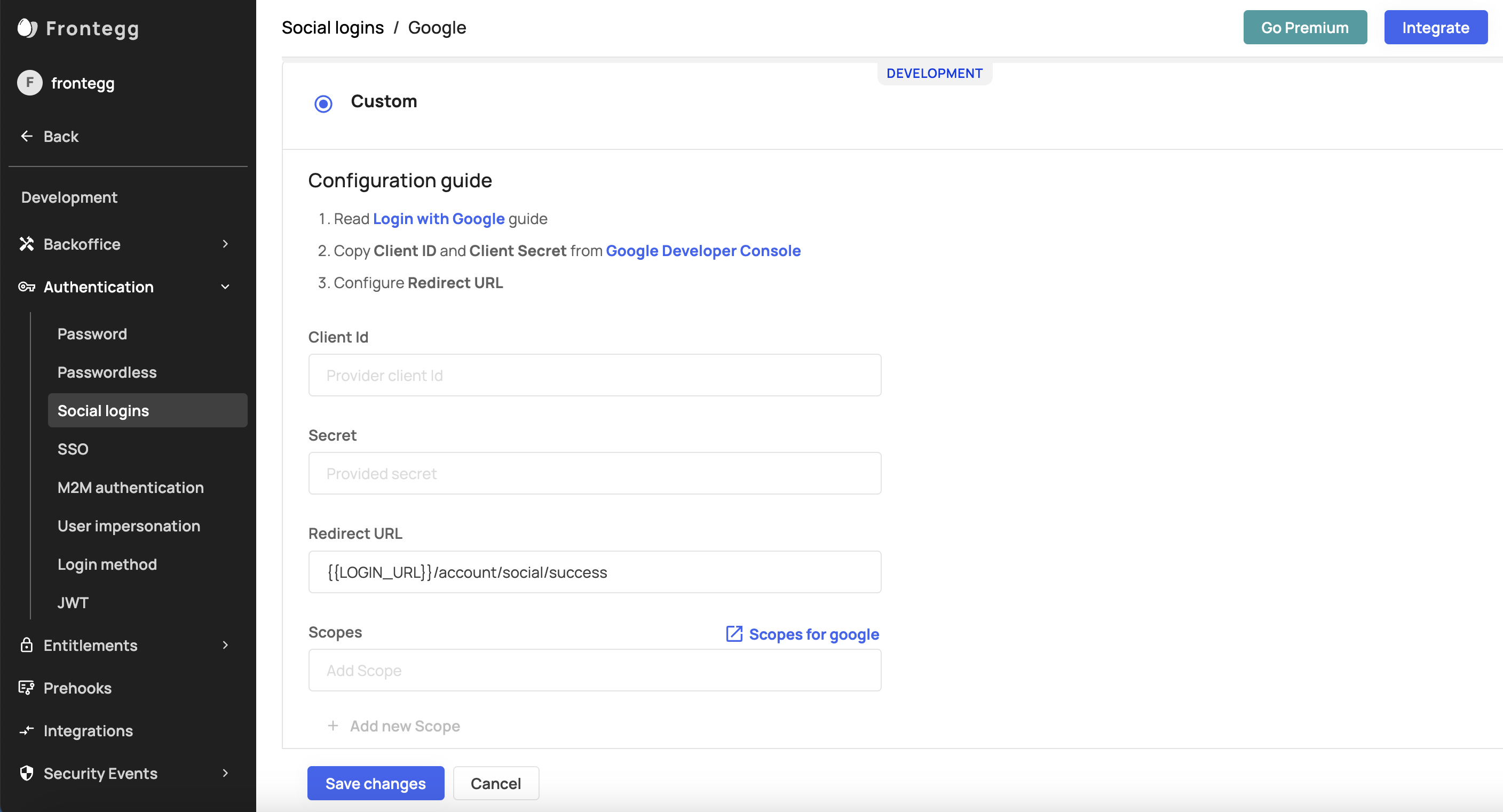The image size is (1503, 812).
Task: Click Save changes button
Action: (375, 783)
